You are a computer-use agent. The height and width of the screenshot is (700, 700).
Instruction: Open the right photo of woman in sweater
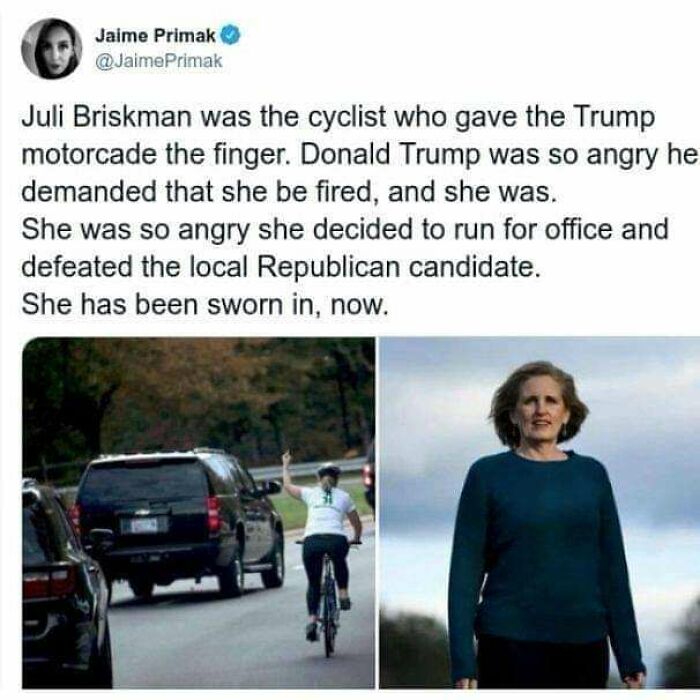click(539, 513)
